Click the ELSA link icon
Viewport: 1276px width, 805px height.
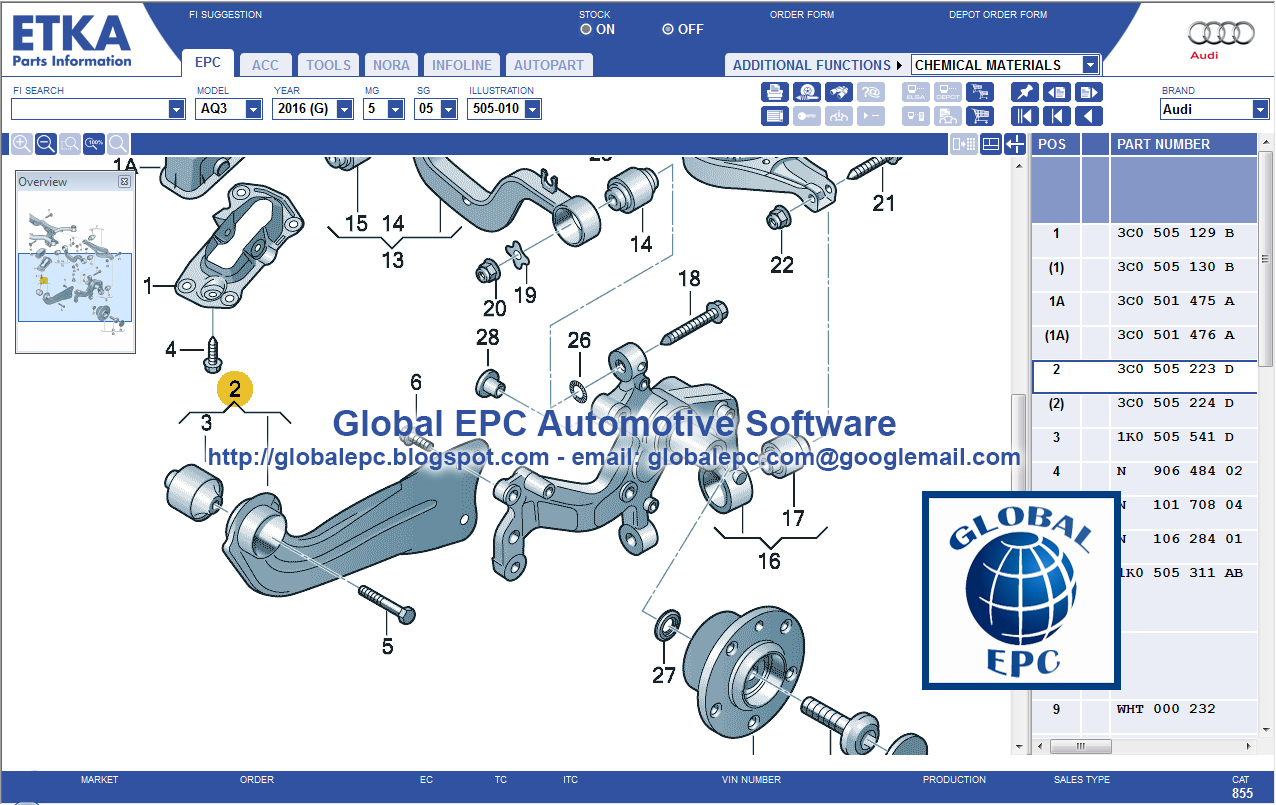(916, 92)
